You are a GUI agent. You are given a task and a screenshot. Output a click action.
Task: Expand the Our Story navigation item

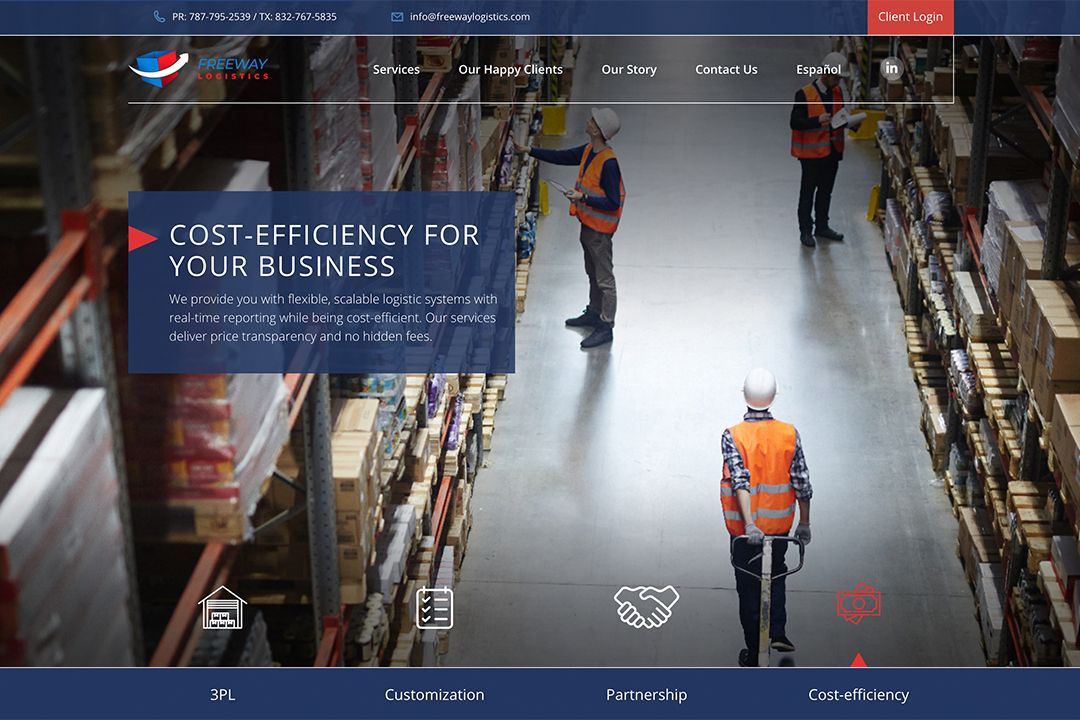click(x=628, y=69)
